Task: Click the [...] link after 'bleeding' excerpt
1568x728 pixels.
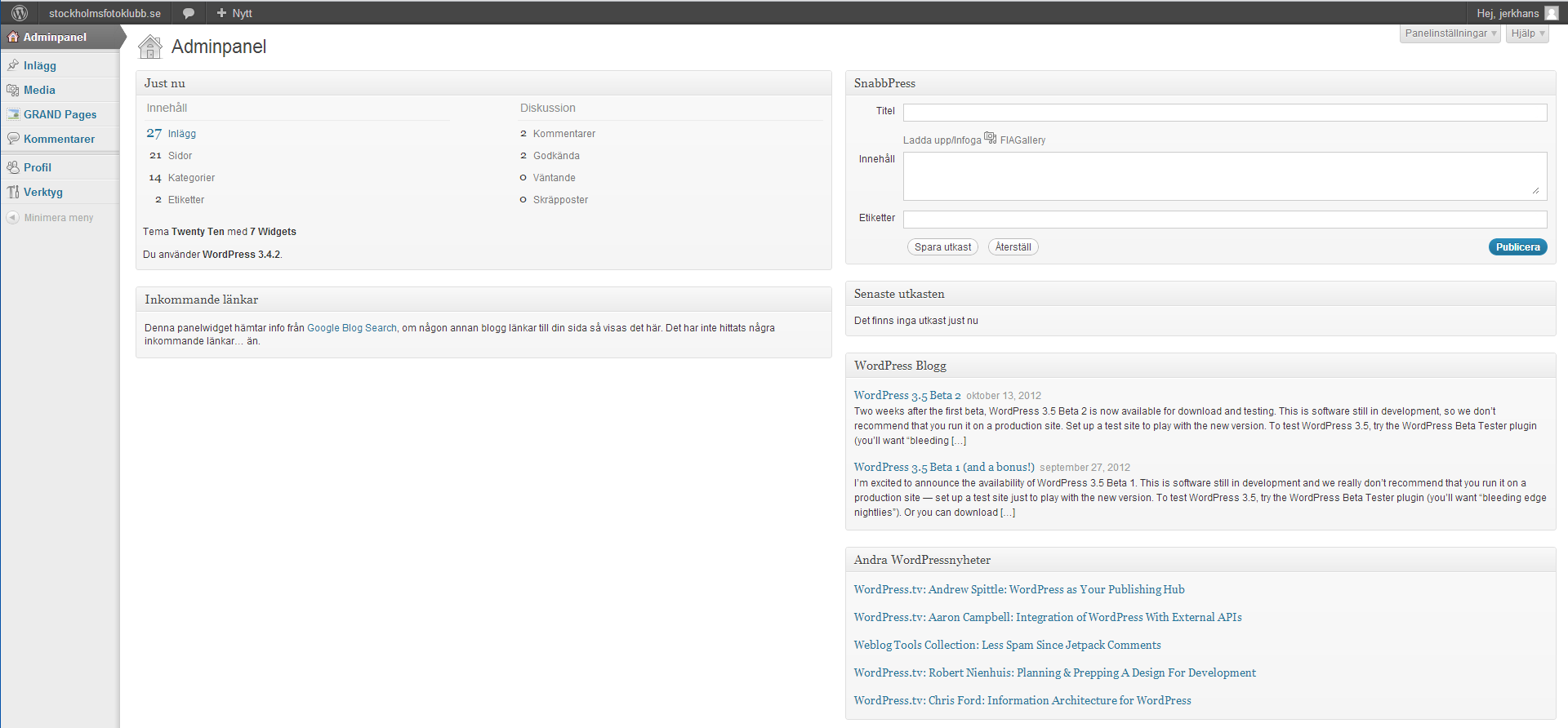Action: click(959, 441)
